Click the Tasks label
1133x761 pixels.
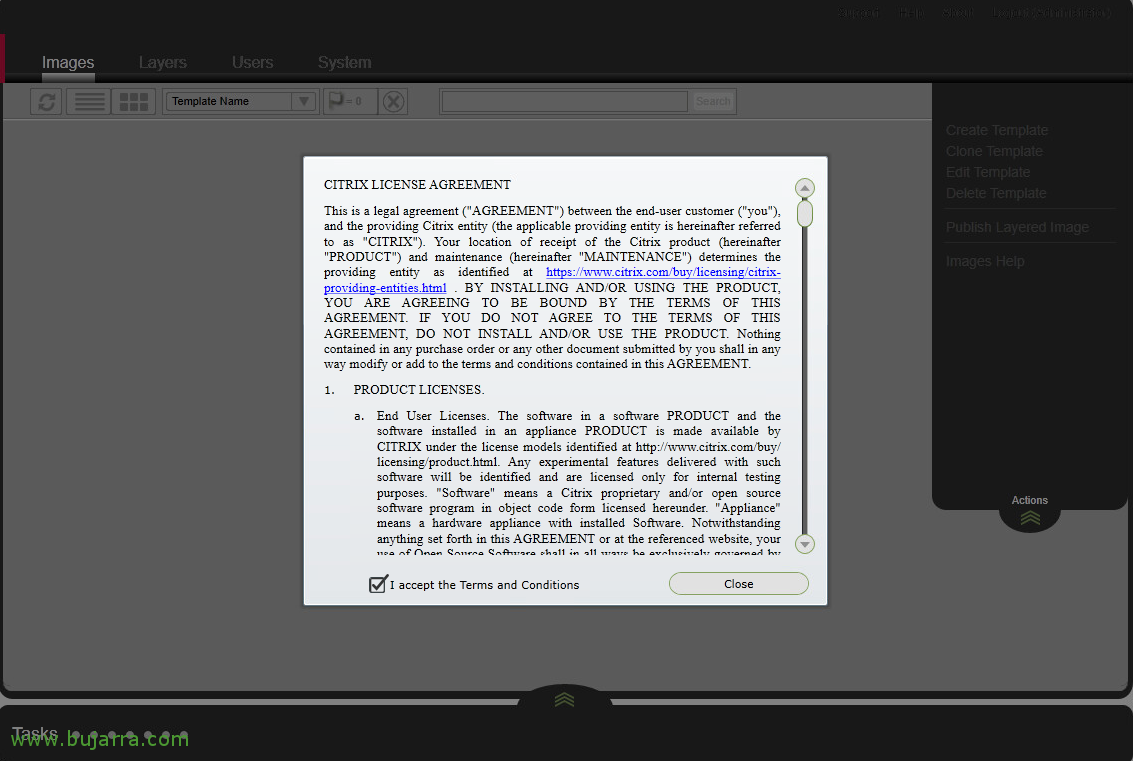tap(35, 734)
